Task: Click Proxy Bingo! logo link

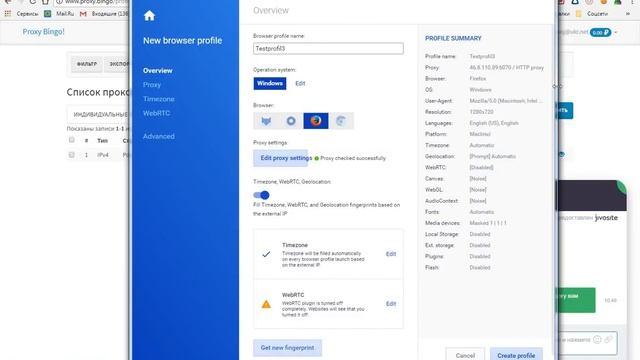Action: [x=43, y=31]
